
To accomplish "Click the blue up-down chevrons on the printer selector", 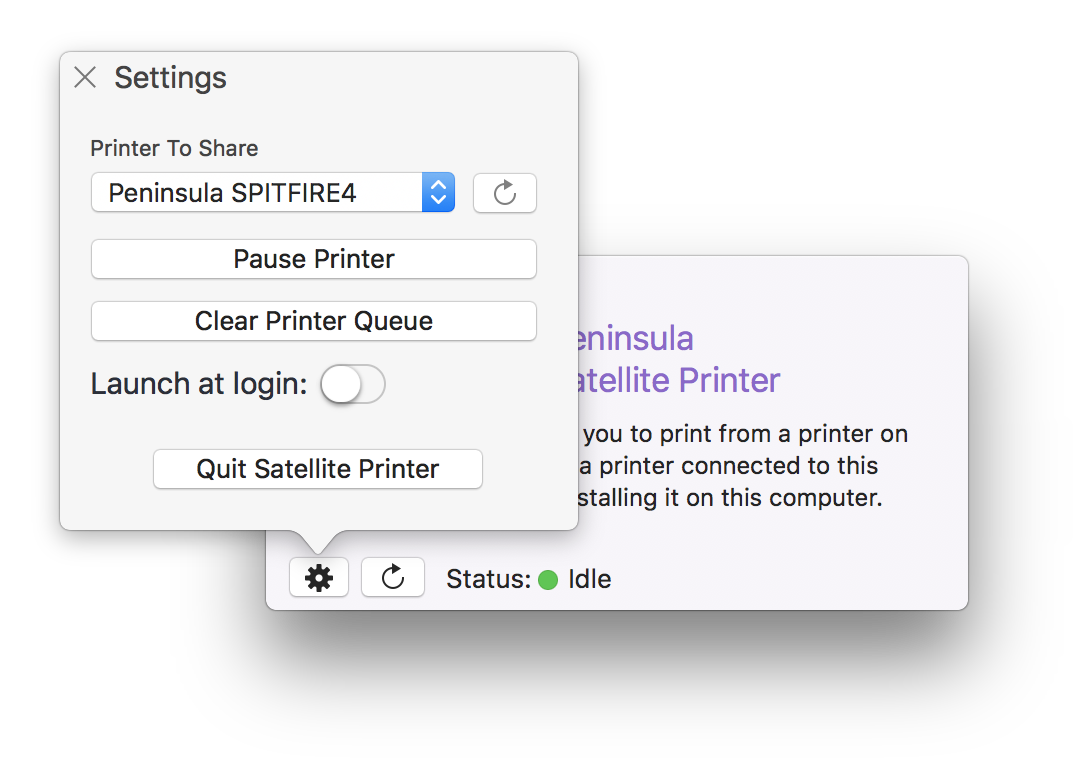I will pos(438,193).
